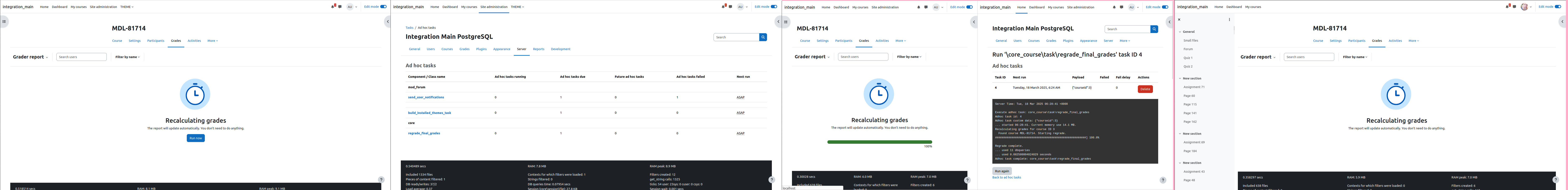Close the course index sidebar with X
Screen dimensions: 1568x190
(1179, 20)
